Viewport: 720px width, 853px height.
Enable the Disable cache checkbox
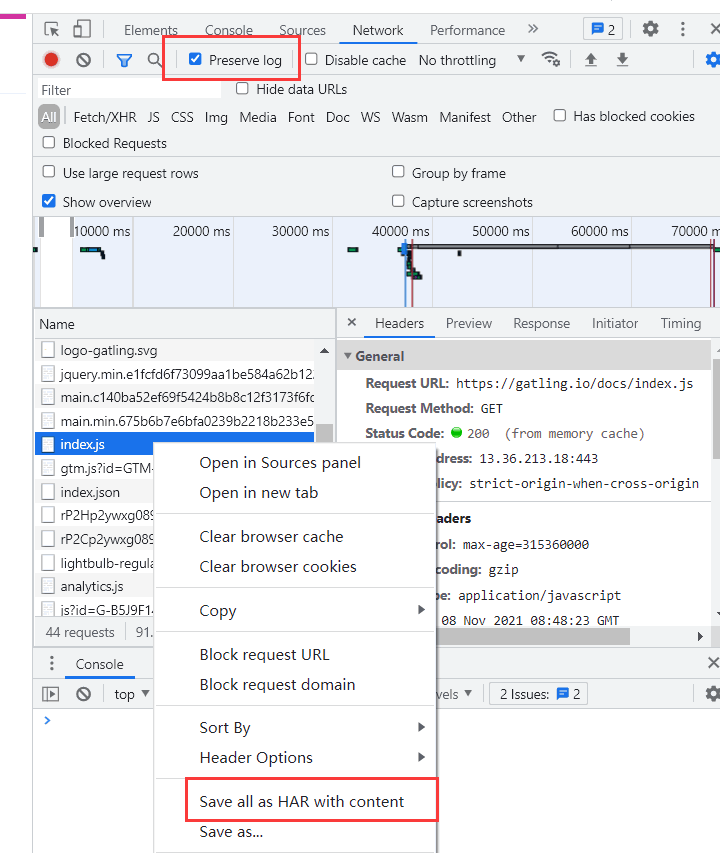[x=312, y=60]
